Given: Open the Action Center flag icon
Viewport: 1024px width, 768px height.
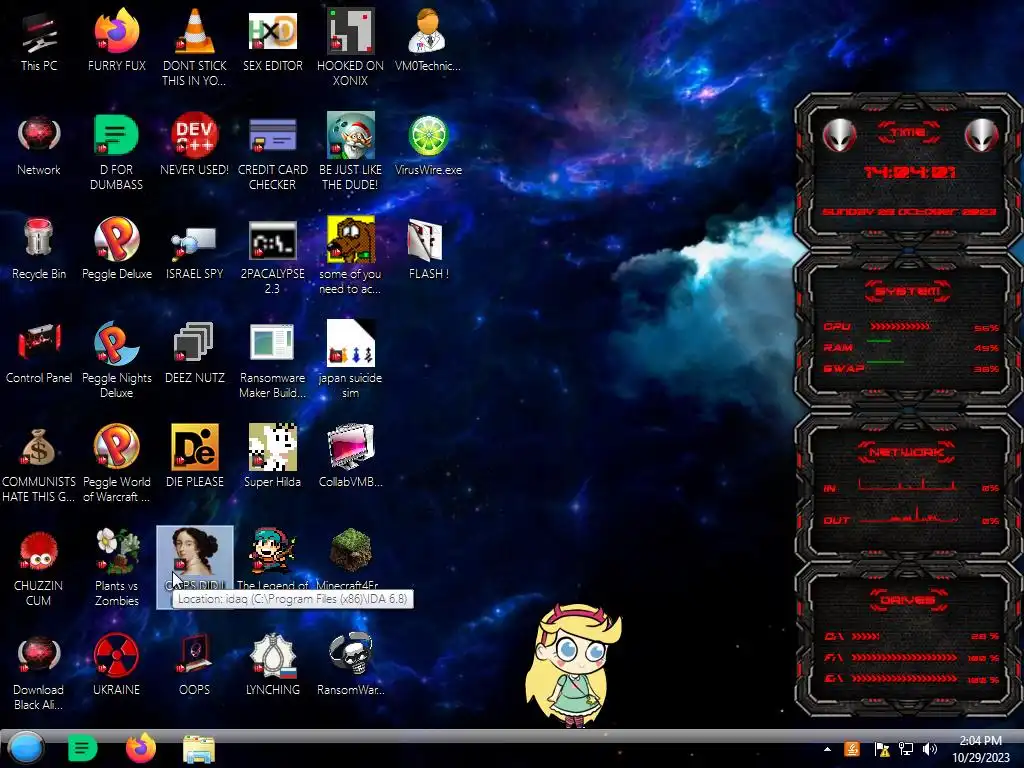Looking at the screenshot, I should tap(882, 749).
